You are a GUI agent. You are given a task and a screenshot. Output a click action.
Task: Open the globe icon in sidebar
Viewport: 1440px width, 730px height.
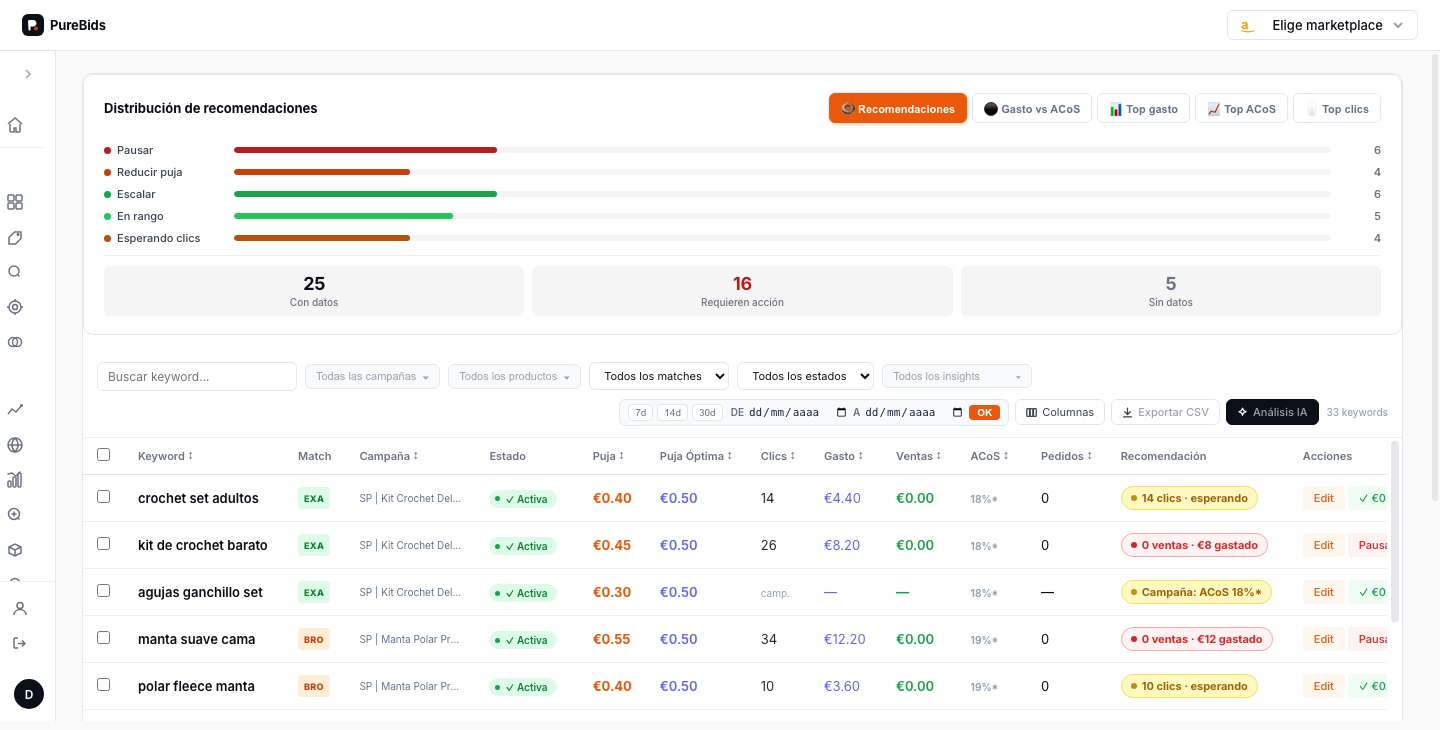pos(15,445)
